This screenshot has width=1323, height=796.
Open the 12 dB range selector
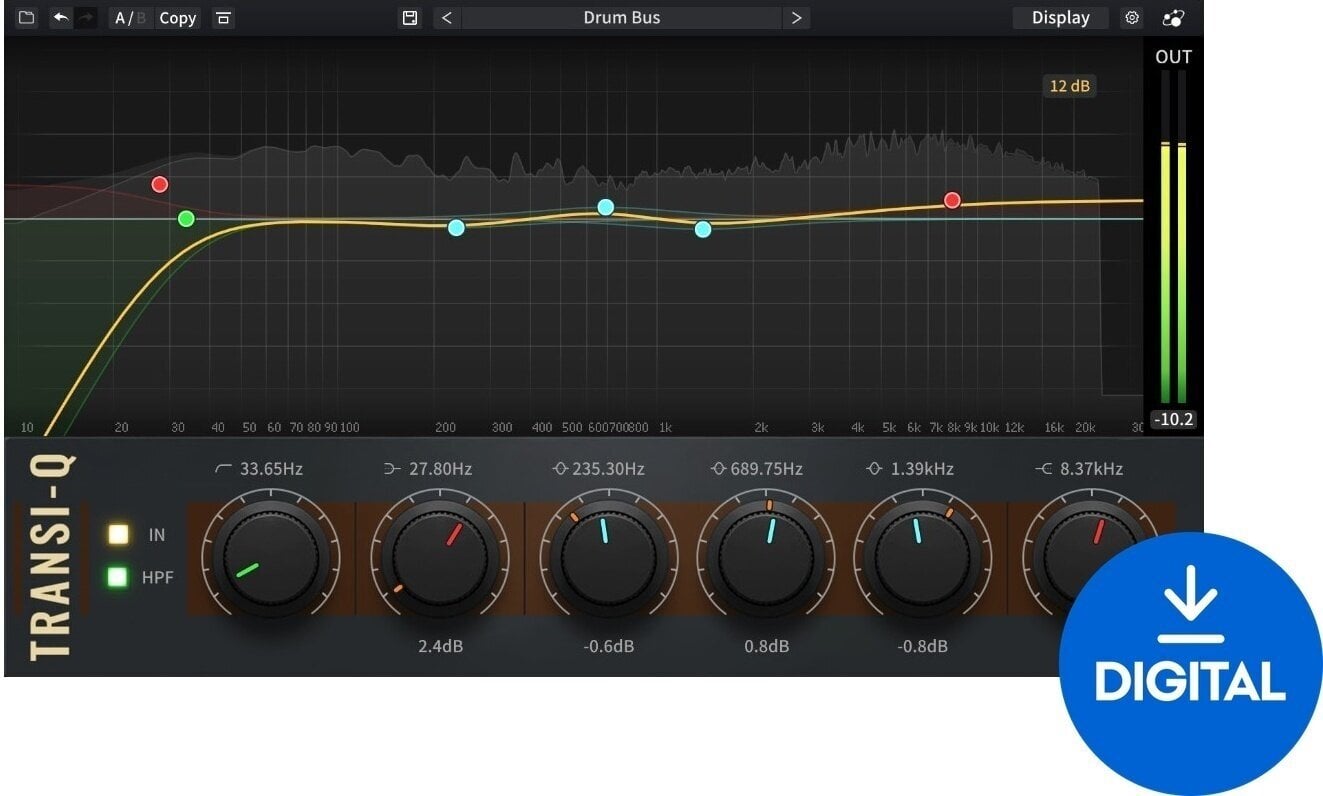click(x=1069, y=86)
